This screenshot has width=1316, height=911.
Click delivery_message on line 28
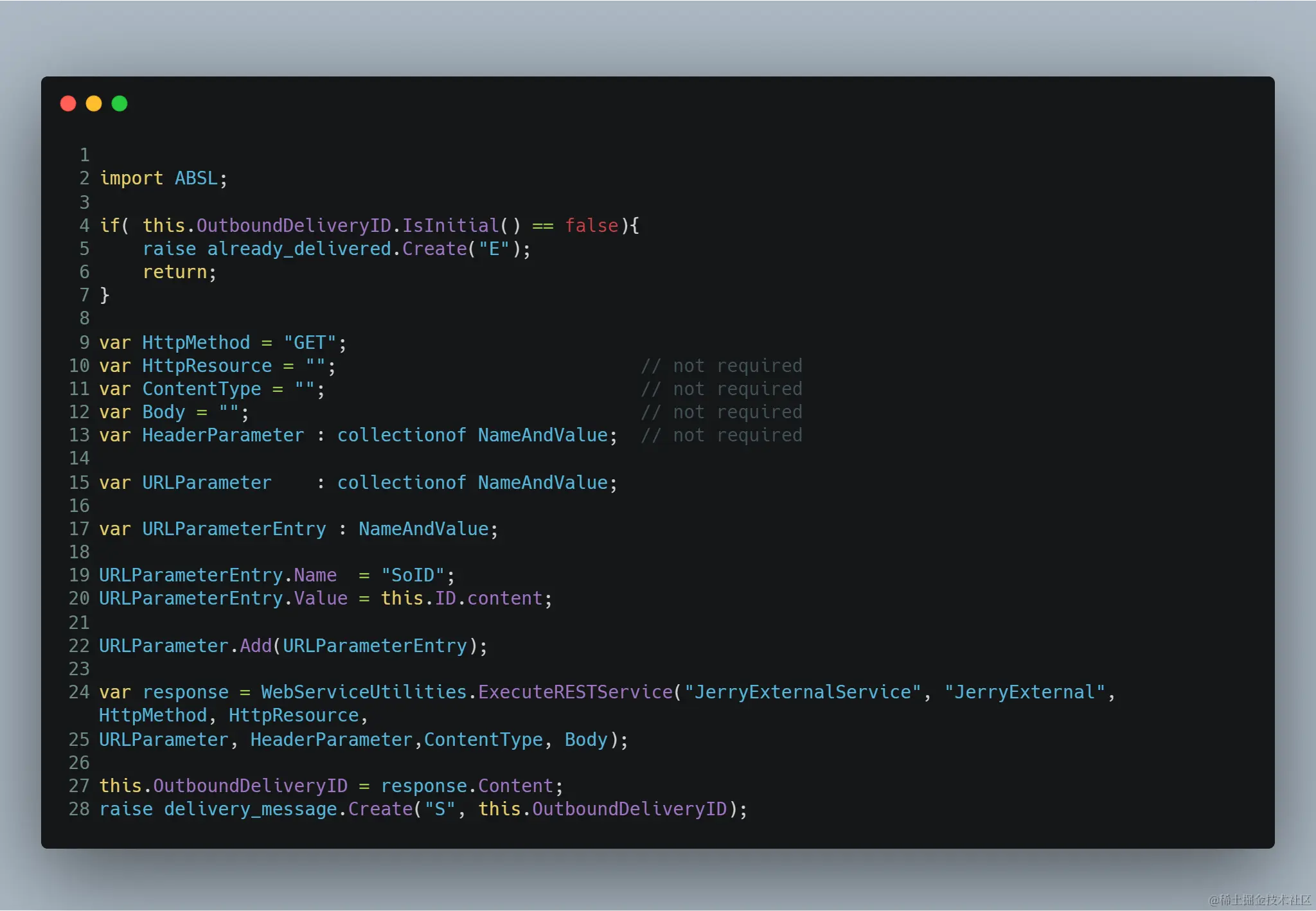tap(250, 809)
